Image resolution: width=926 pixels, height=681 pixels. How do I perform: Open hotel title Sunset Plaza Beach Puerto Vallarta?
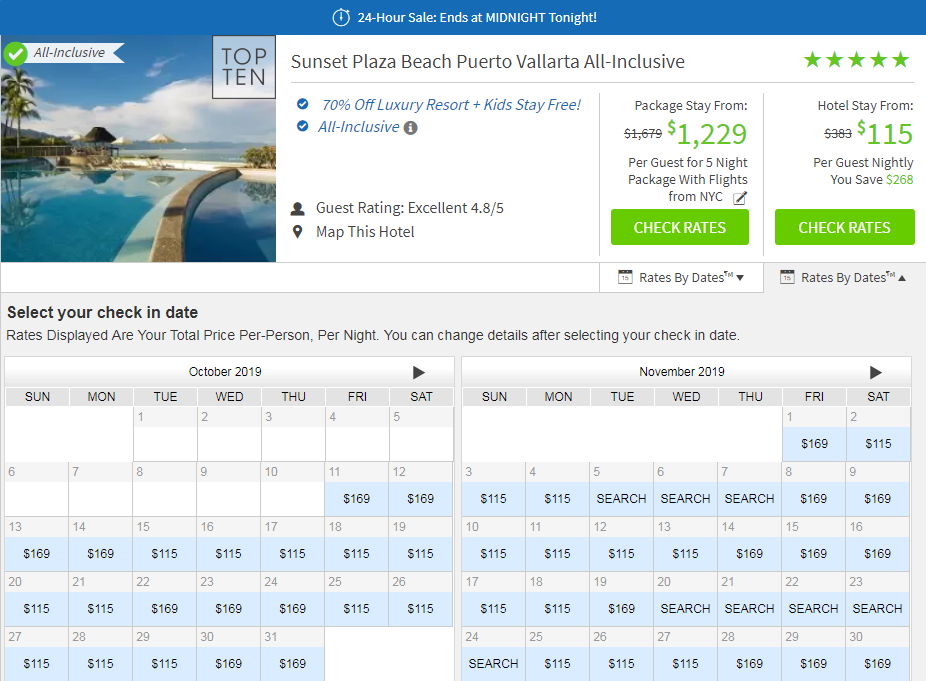(488, 61)
